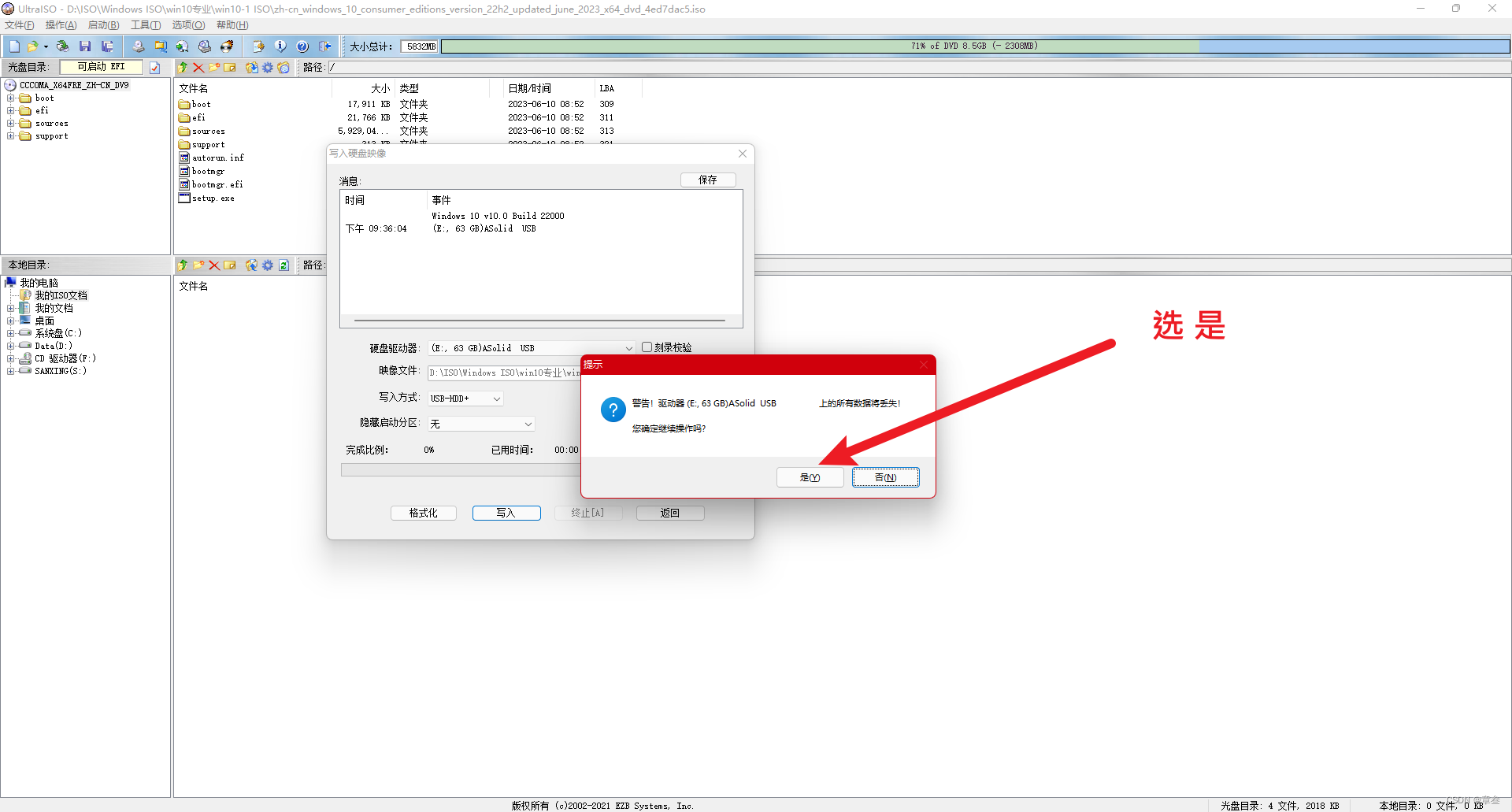Click the Convert image toolbar icon
Viewport: 1512px width, 812px height.
(183, 46)
